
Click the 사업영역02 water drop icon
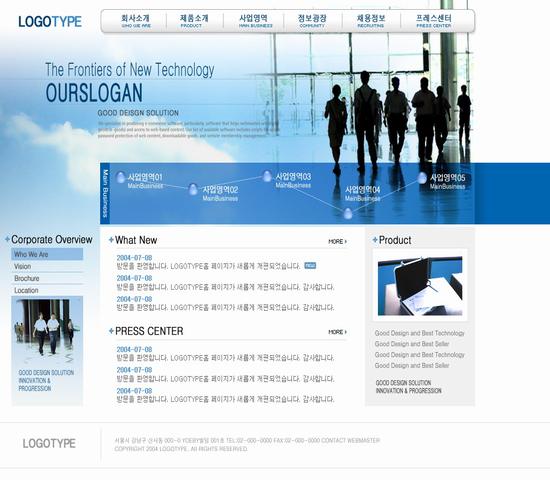pyautogui.click(x=193, y=189)
